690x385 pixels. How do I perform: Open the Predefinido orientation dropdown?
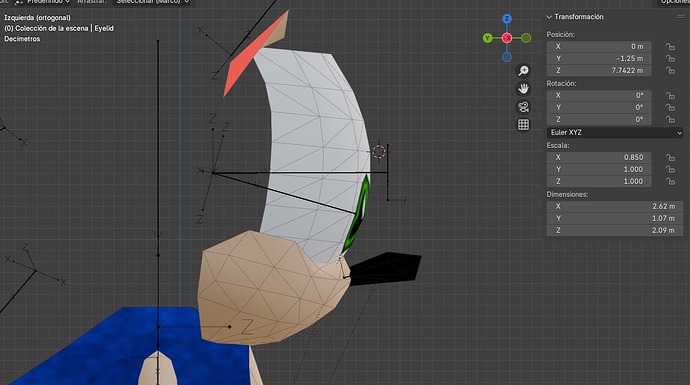point(42,2)
